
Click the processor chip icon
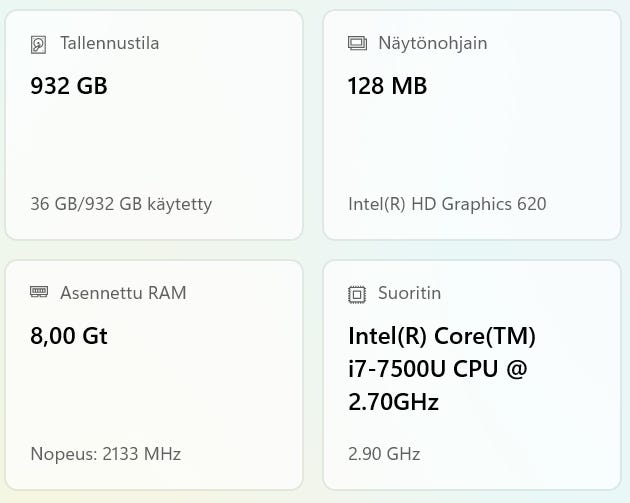coord(357,294)
